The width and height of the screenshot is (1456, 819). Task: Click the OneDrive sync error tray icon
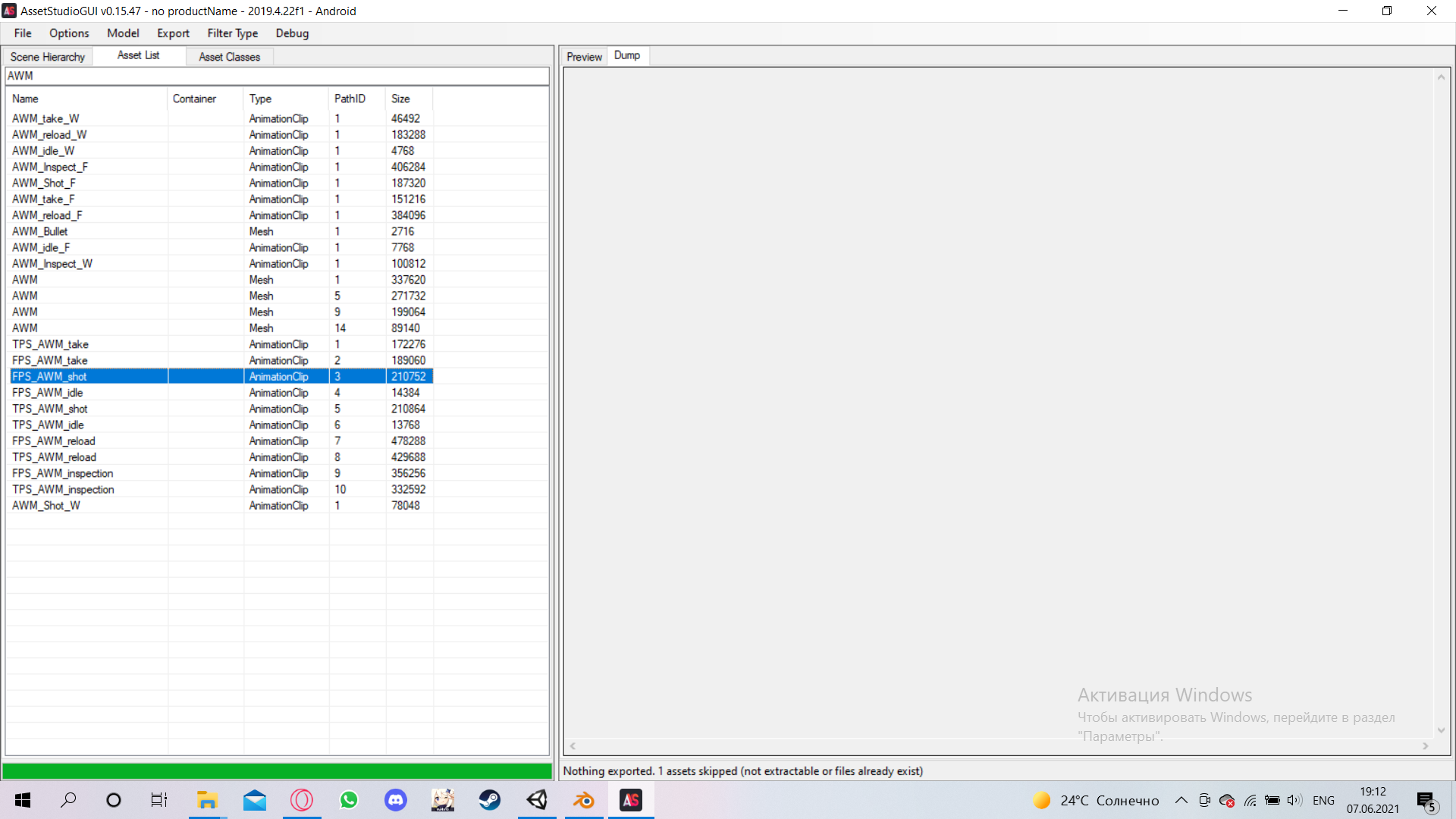pyautogui.click(x=1226, y=800)
